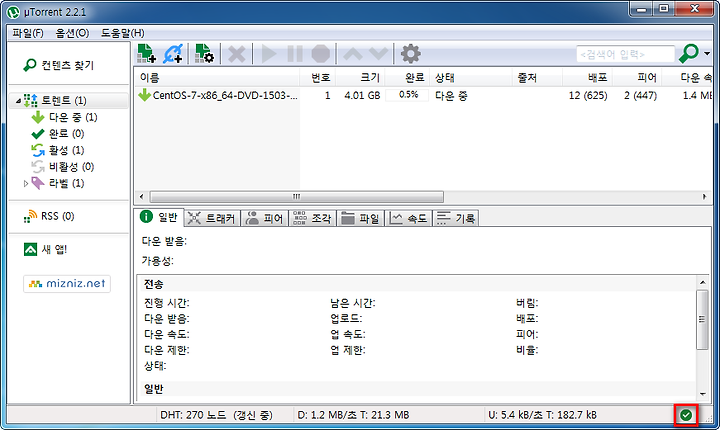
Task: Switch to the 일반 tab
Action: (x=159, y=217)
